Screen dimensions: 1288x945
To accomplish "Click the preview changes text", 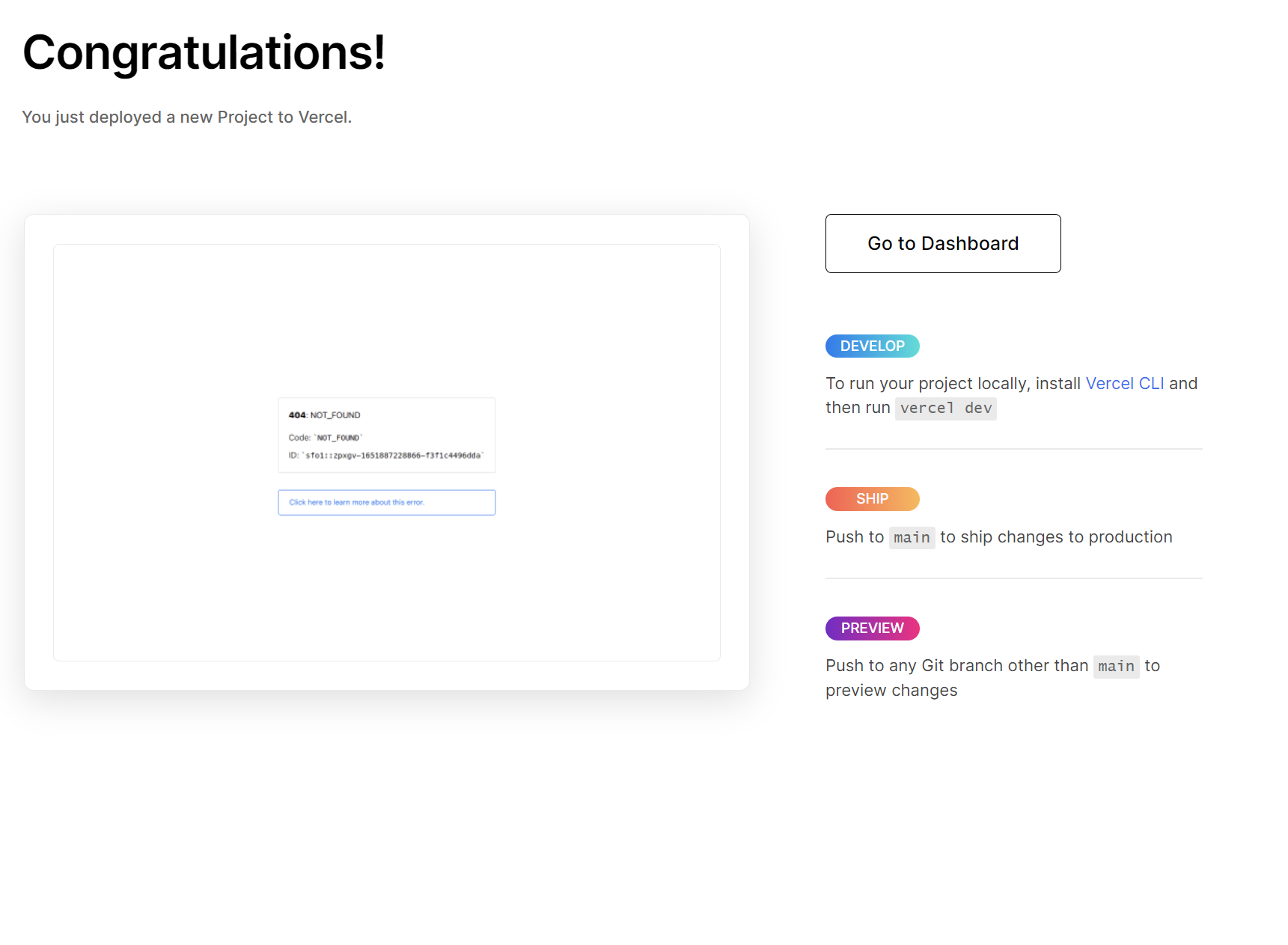I will pyautogui.click(x=891, y=691).
